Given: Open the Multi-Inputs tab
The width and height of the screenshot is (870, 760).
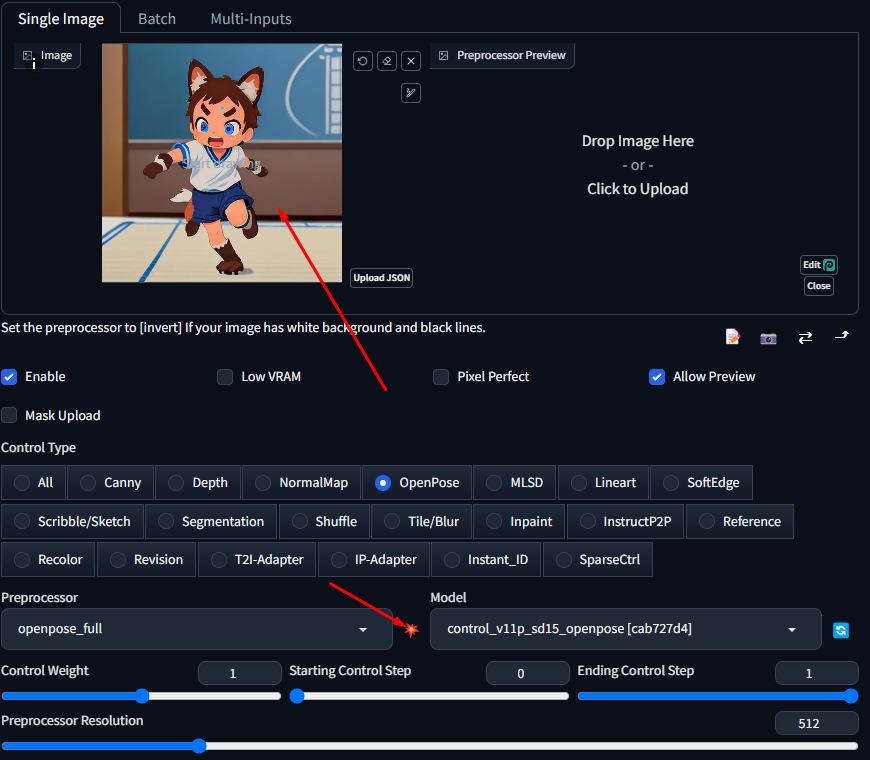Looking at the screenshot, I should [x=251, y=19].
